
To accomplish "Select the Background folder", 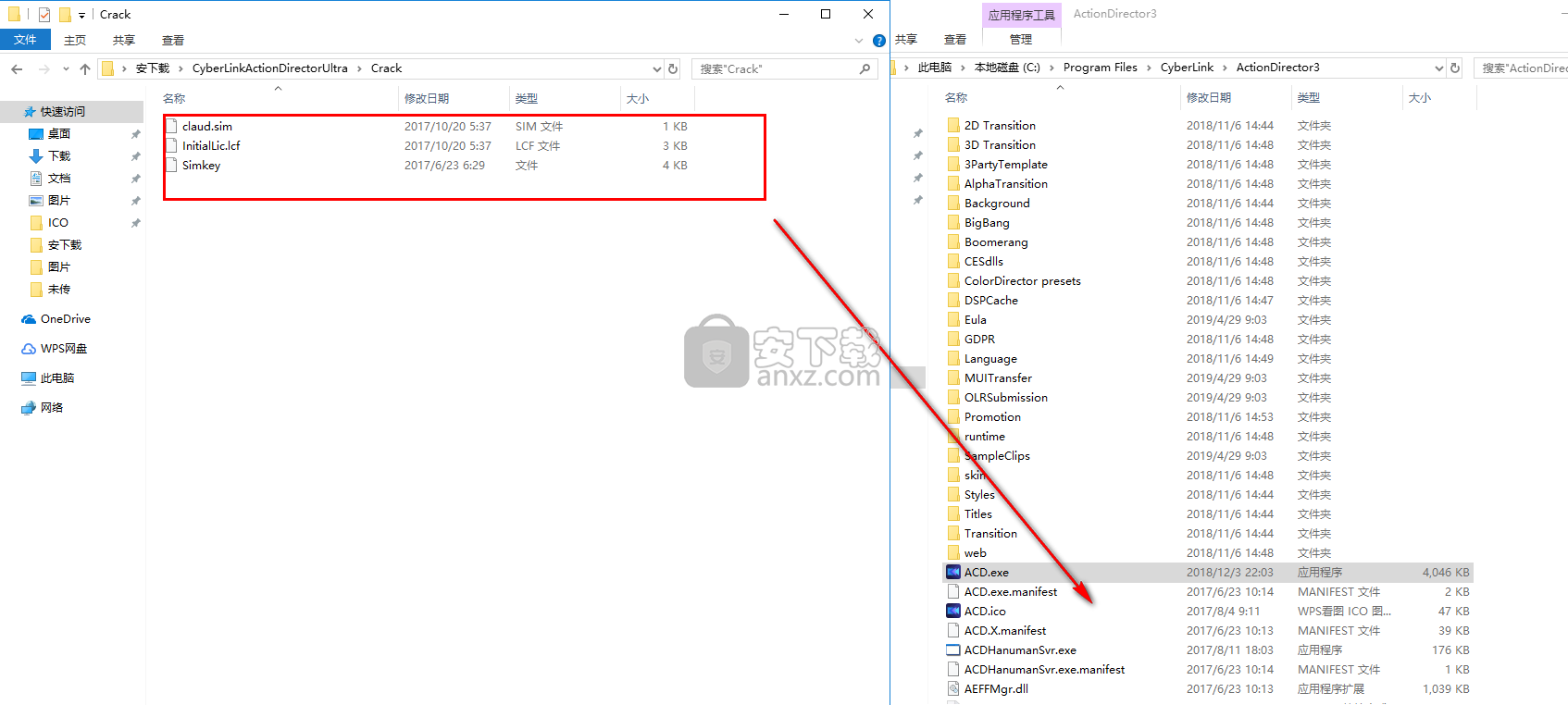I will (x=997, y=204).
